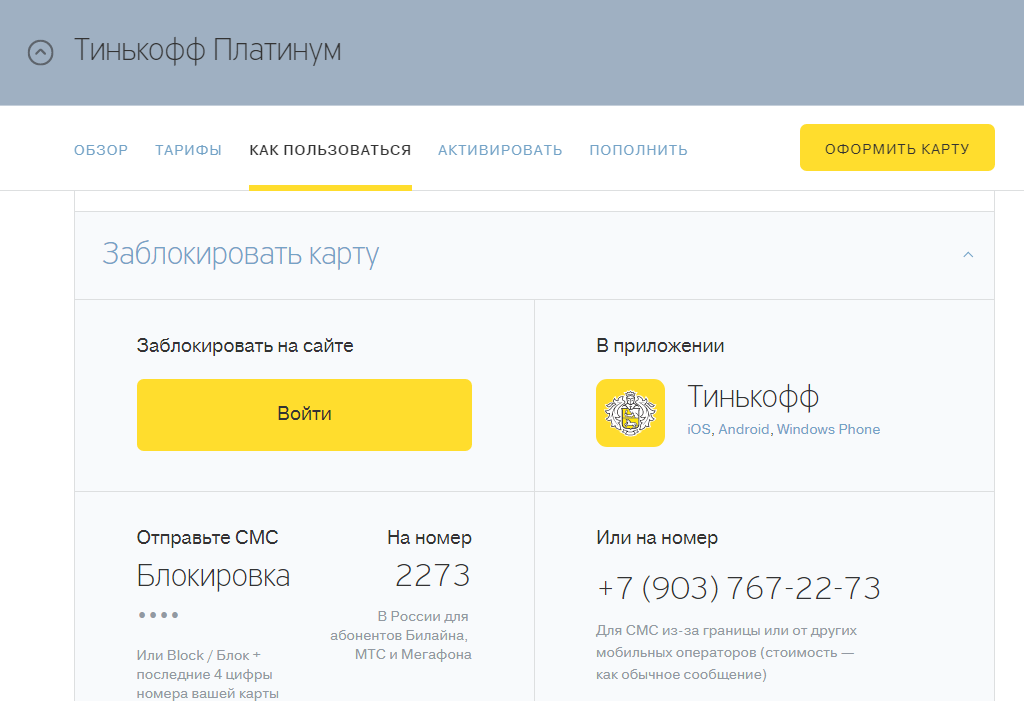Click the В России для абонентов note
The height and width of the screenshot is (701, 1024).
point(401,635)
